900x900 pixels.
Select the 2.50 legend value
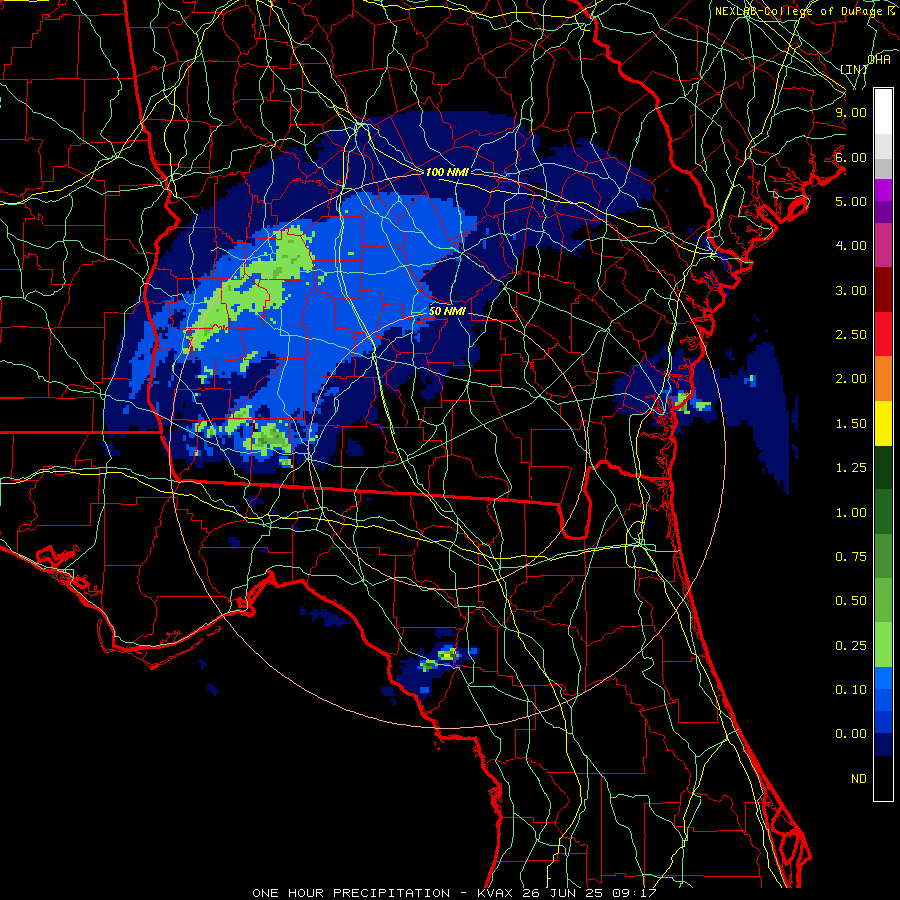(851, 335)
